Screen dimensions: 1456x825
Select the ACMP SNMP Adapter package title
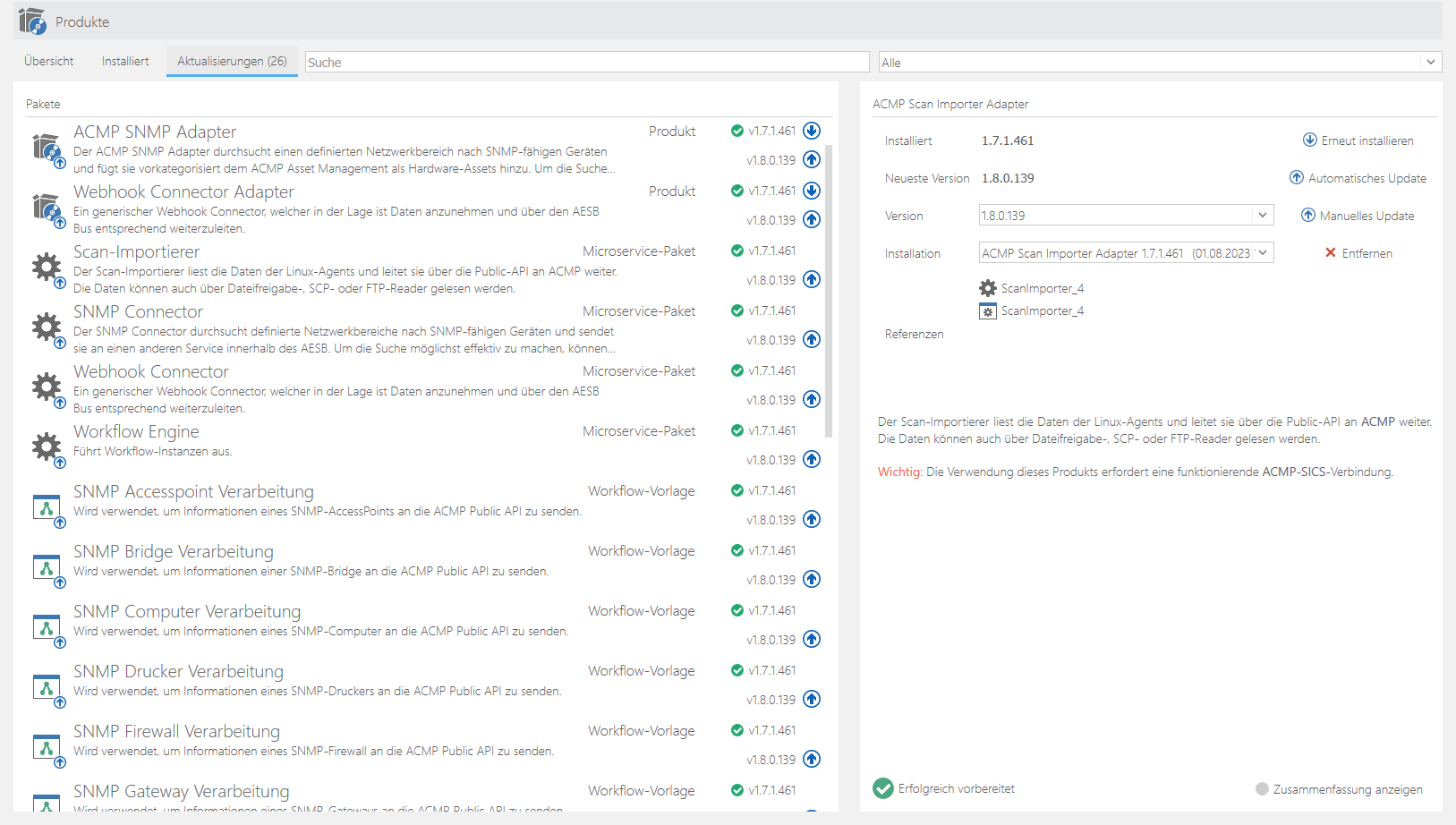coord(155,132)
